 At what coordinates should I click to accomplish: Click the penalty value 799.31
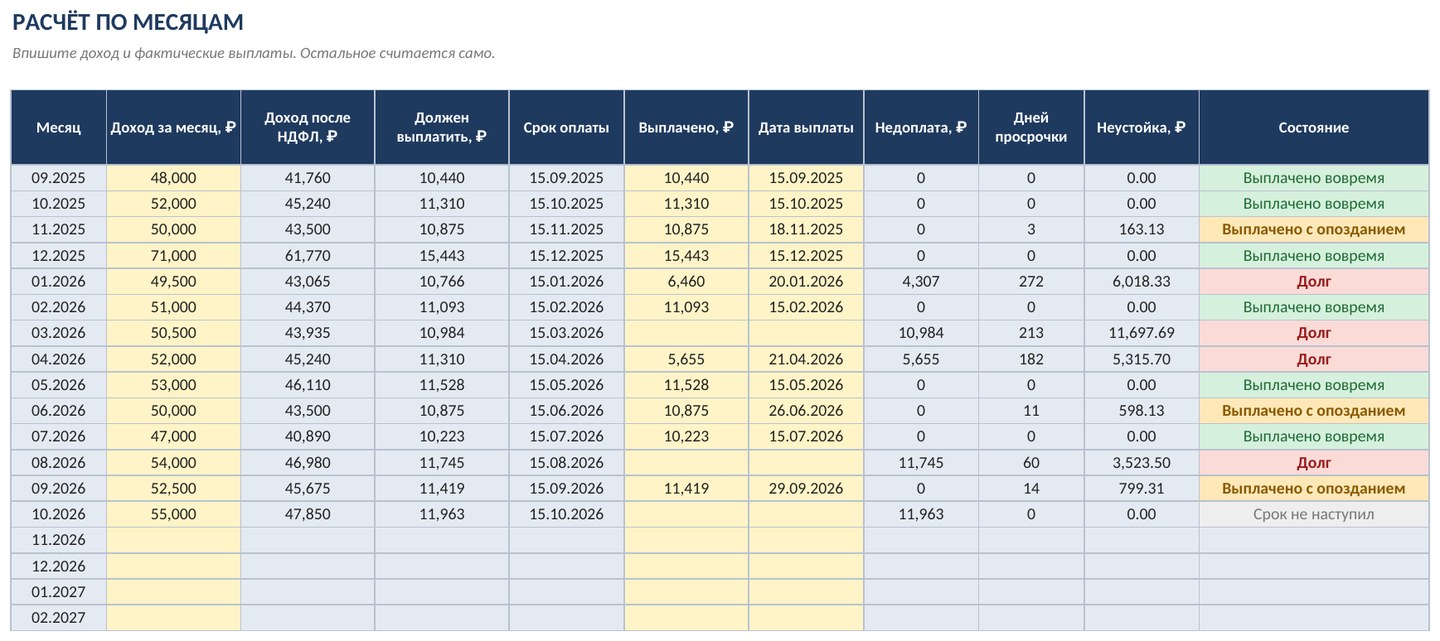tap(1141, 489)
